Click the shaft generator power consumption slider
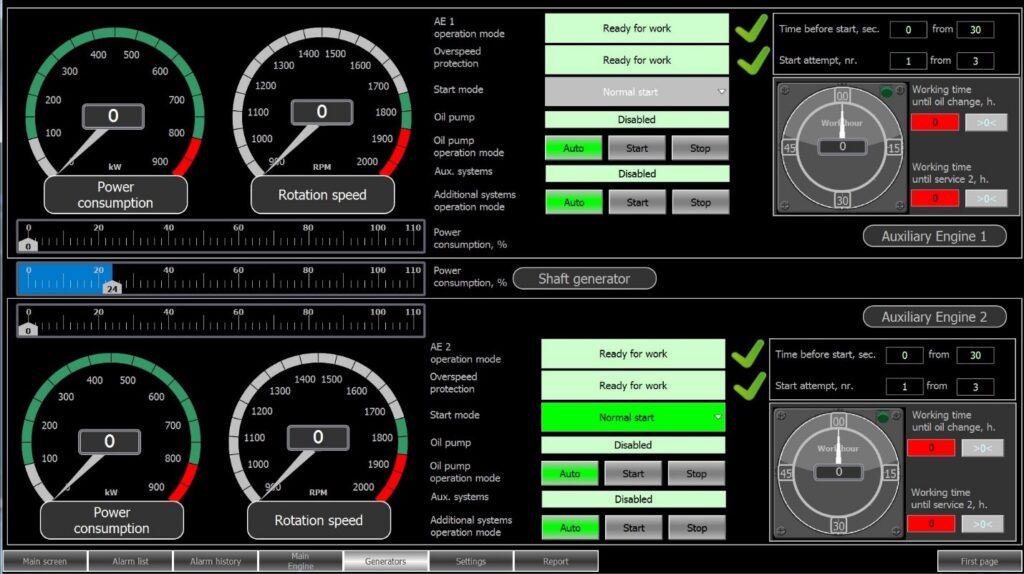 pos(220,279)
